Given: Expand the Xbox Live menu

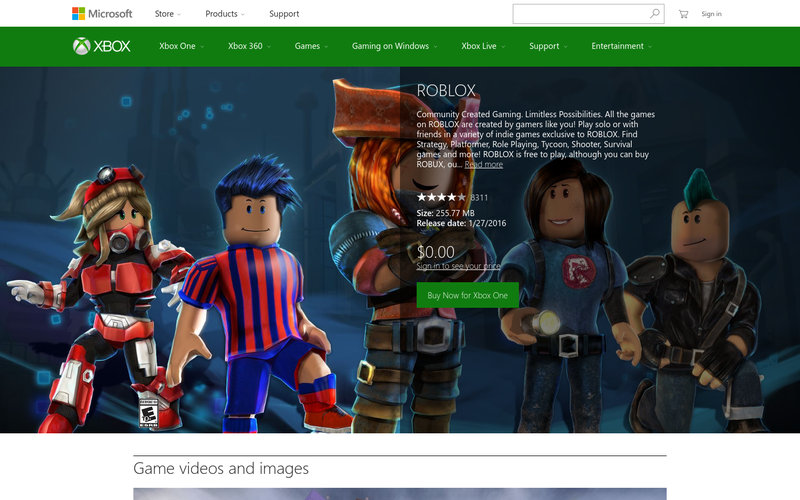Looking at the screenshot, I should [x=483, y=46].
